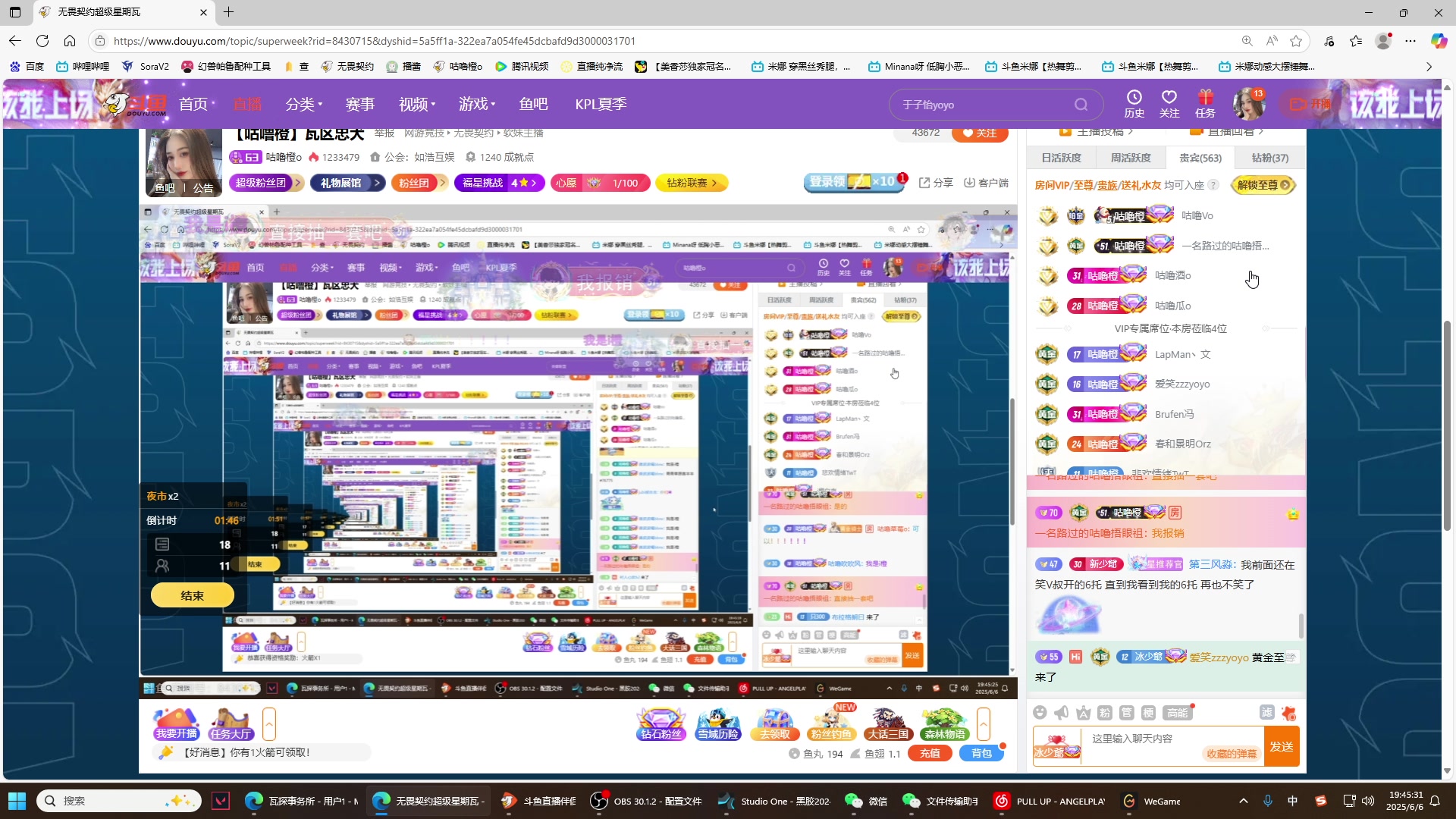Switch to 日活跃度 tab

tap(1061, 158)
